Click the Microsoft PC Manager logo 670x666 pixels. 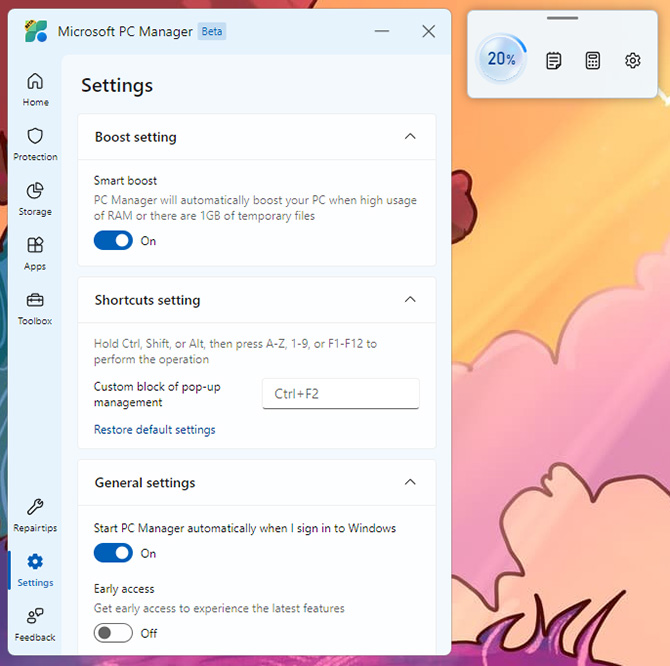coord(36,31)
